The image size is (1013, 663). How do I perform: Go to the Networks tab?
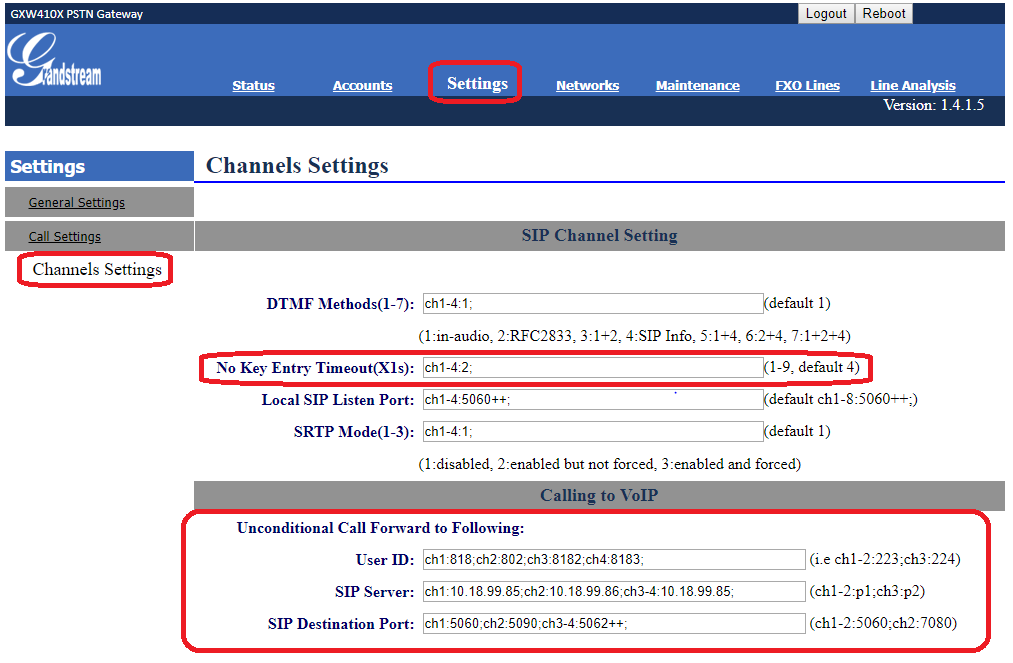(587, 85)
